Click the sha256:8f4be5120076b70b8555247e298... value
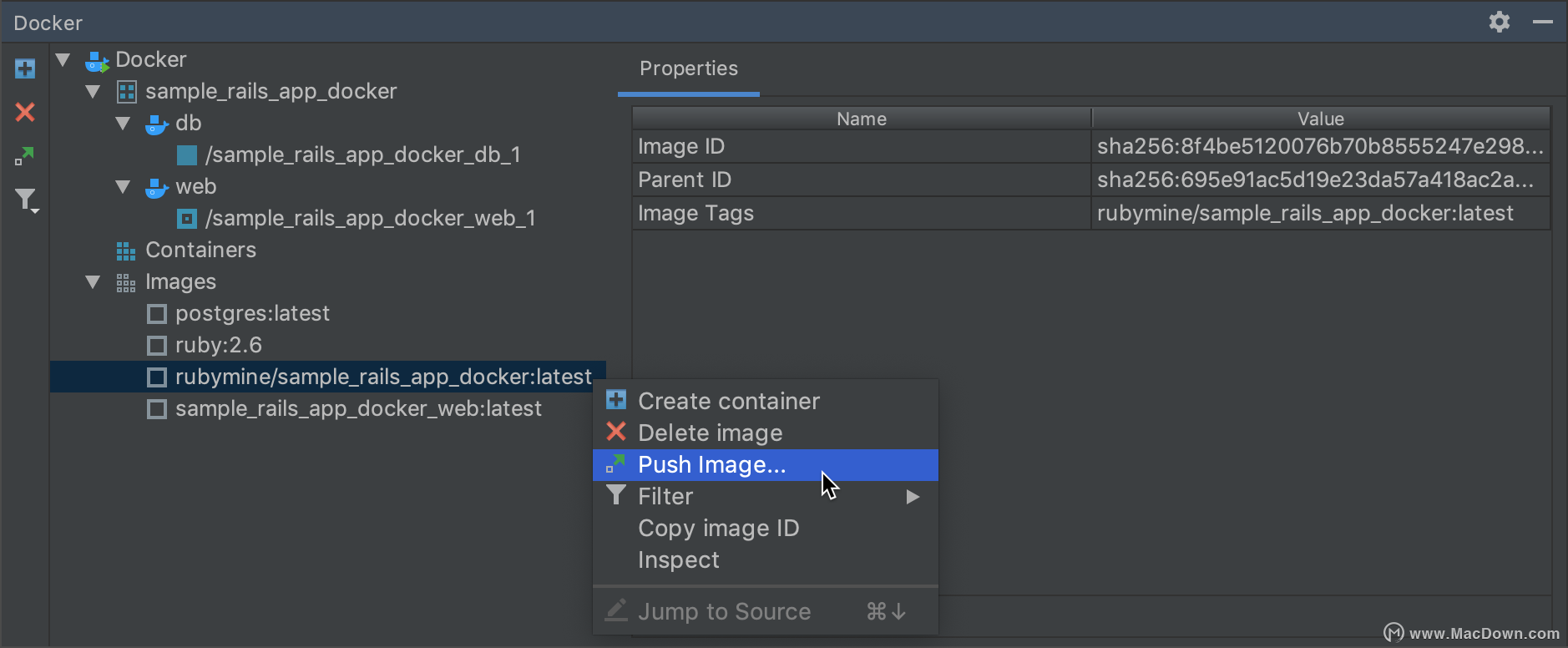1568x648 pixels. pos(1321,147)
